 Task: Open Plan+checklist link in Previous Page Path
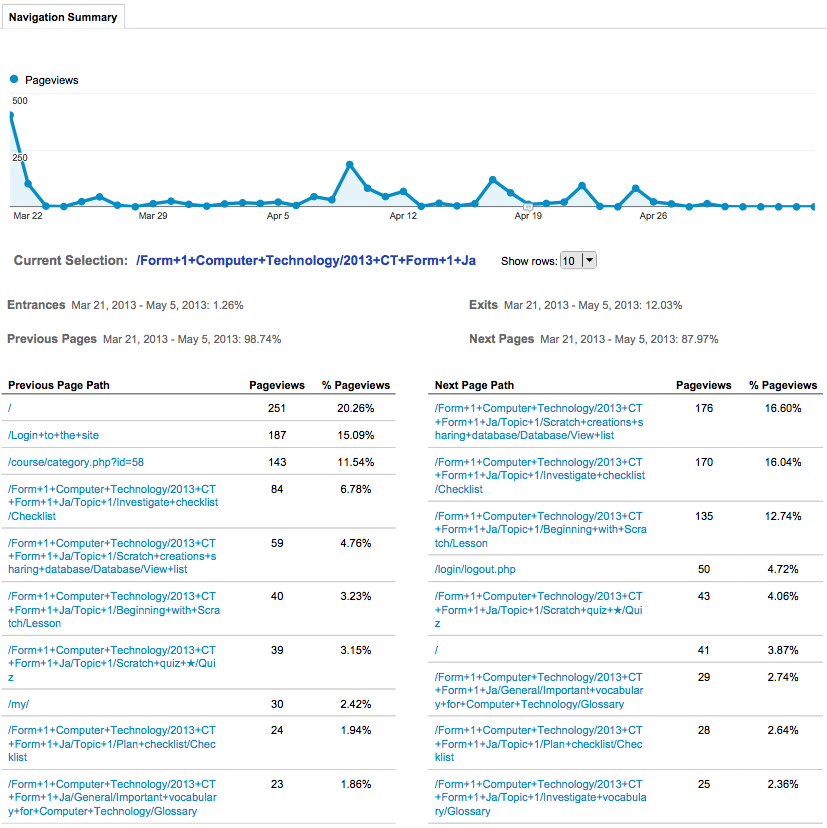click(112, 744)
